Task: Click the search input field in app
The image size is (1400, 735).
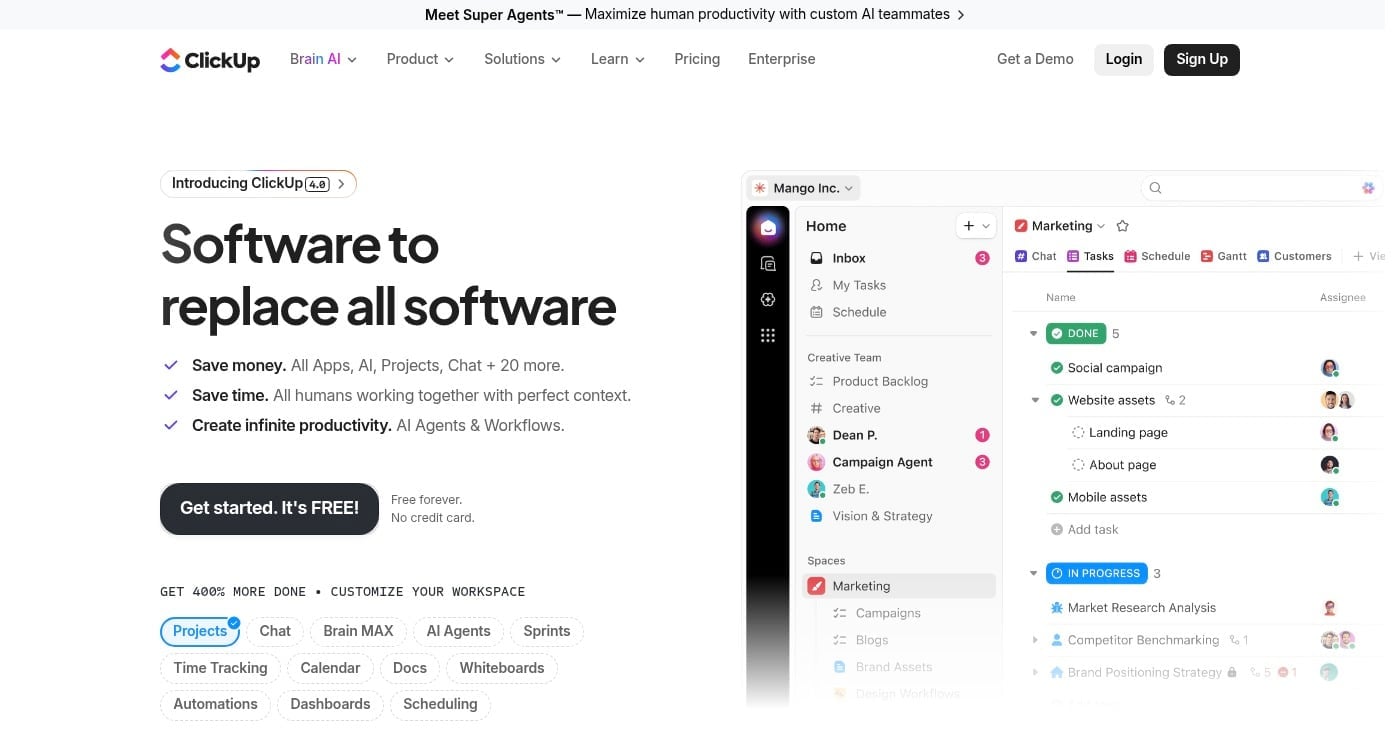Action: tap(1260, 188)
